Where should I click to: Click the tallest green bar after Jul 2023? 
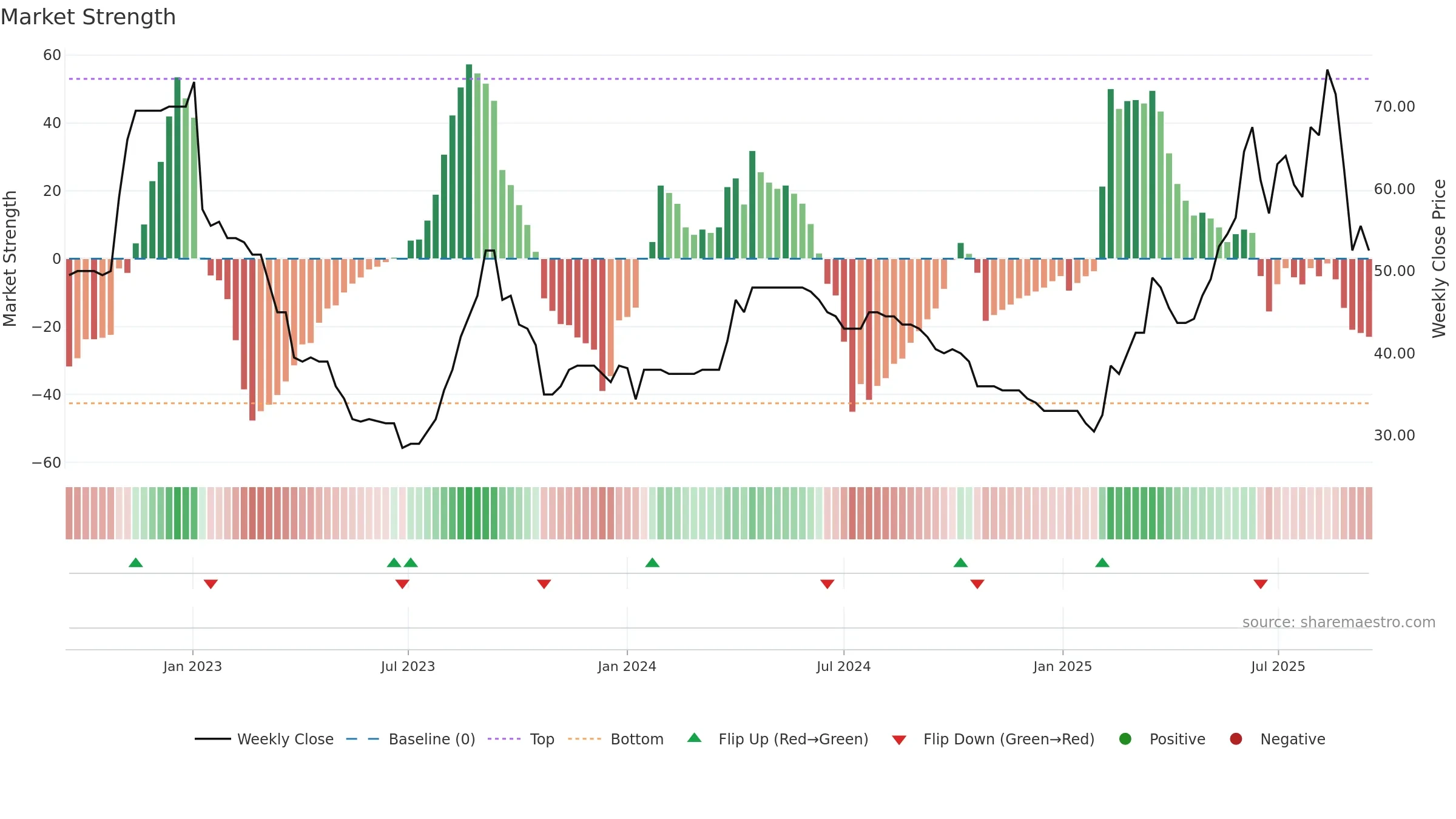click(x=469, y=161)
